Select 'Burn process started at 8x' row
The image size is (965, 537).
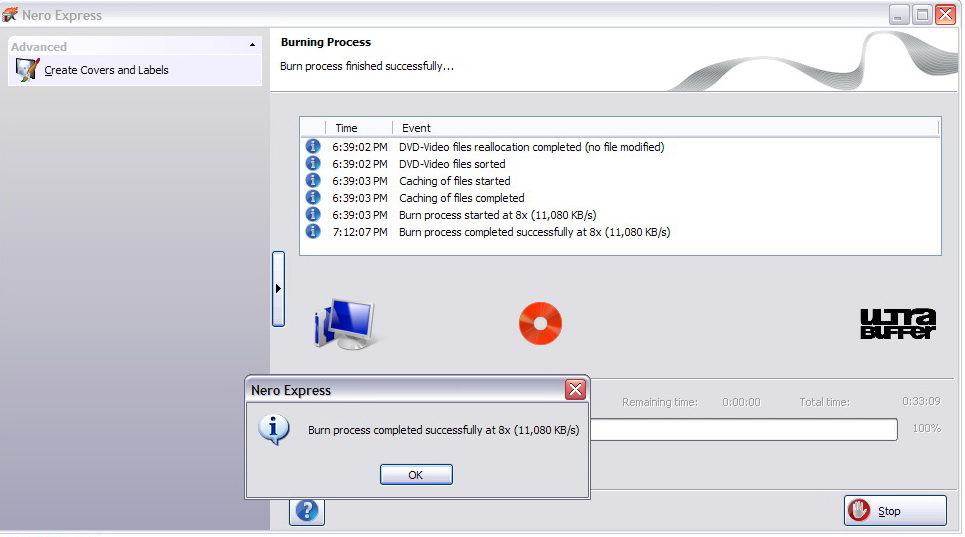[620, 215]
